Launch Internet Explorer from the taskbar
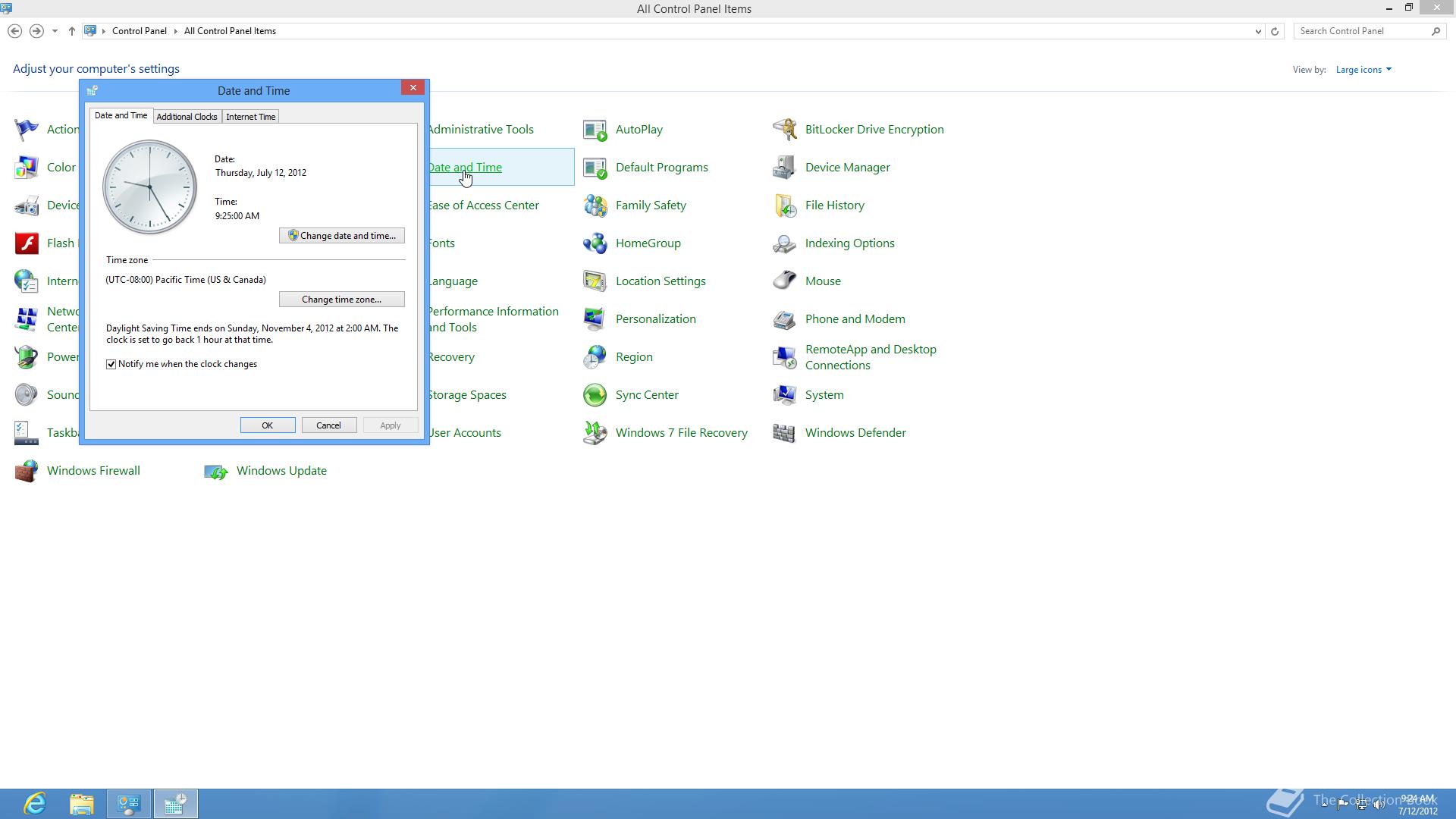This screenshot has height=819, width=1456. (x=35, y=804)
